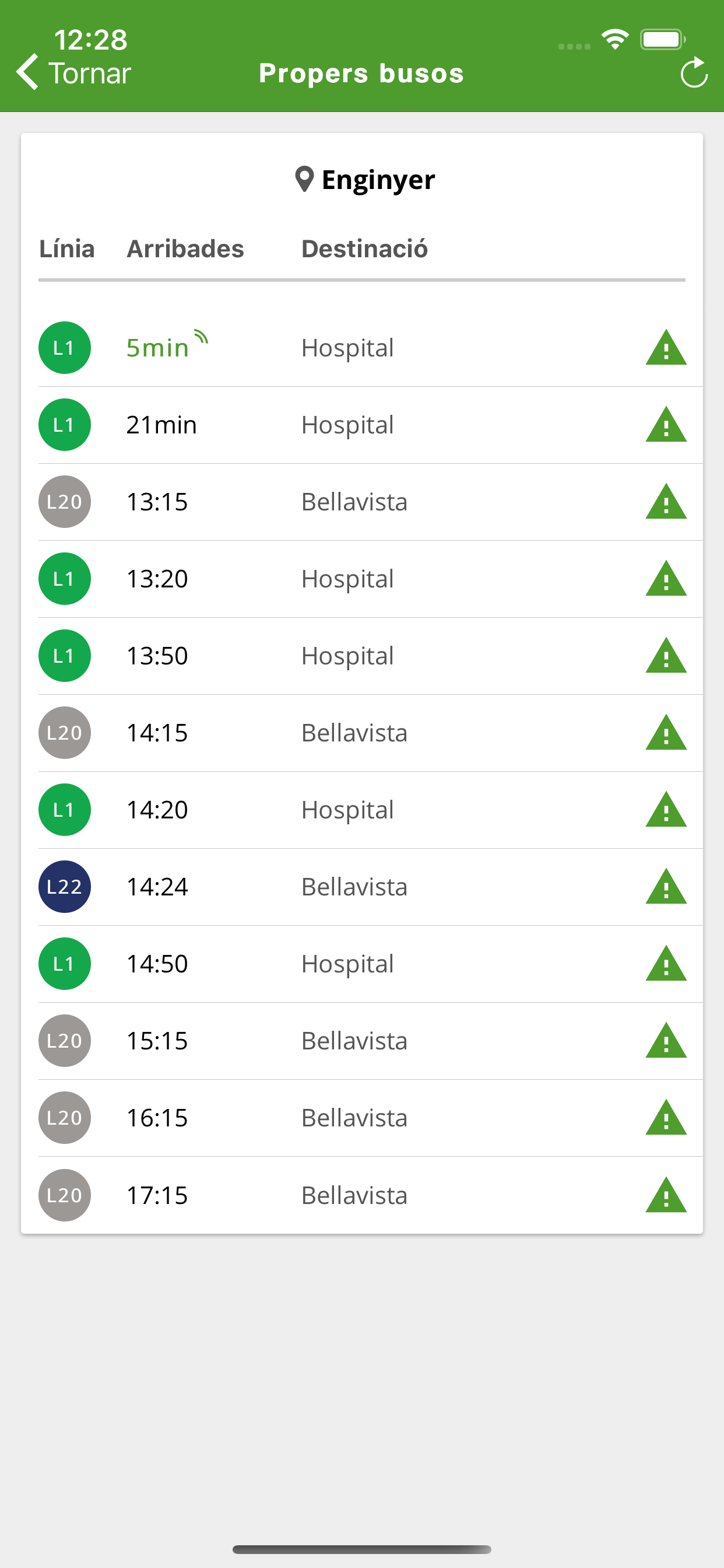Tap the Destinació column header
Screen dimensions: 724x1568
364,249
